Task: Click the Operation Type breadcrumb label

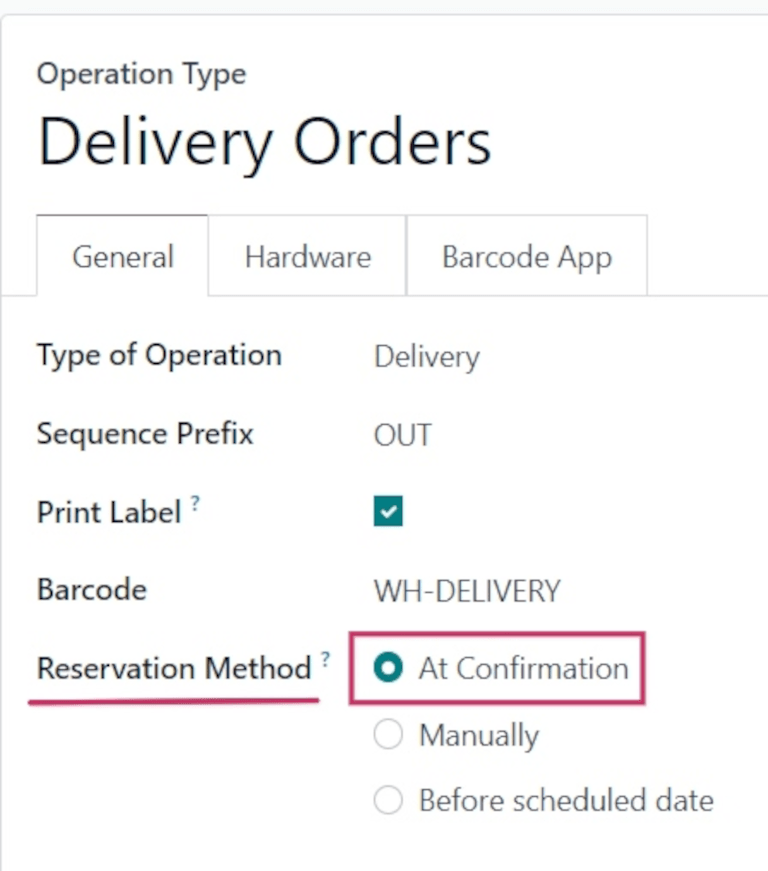Action: pos(141,73)
